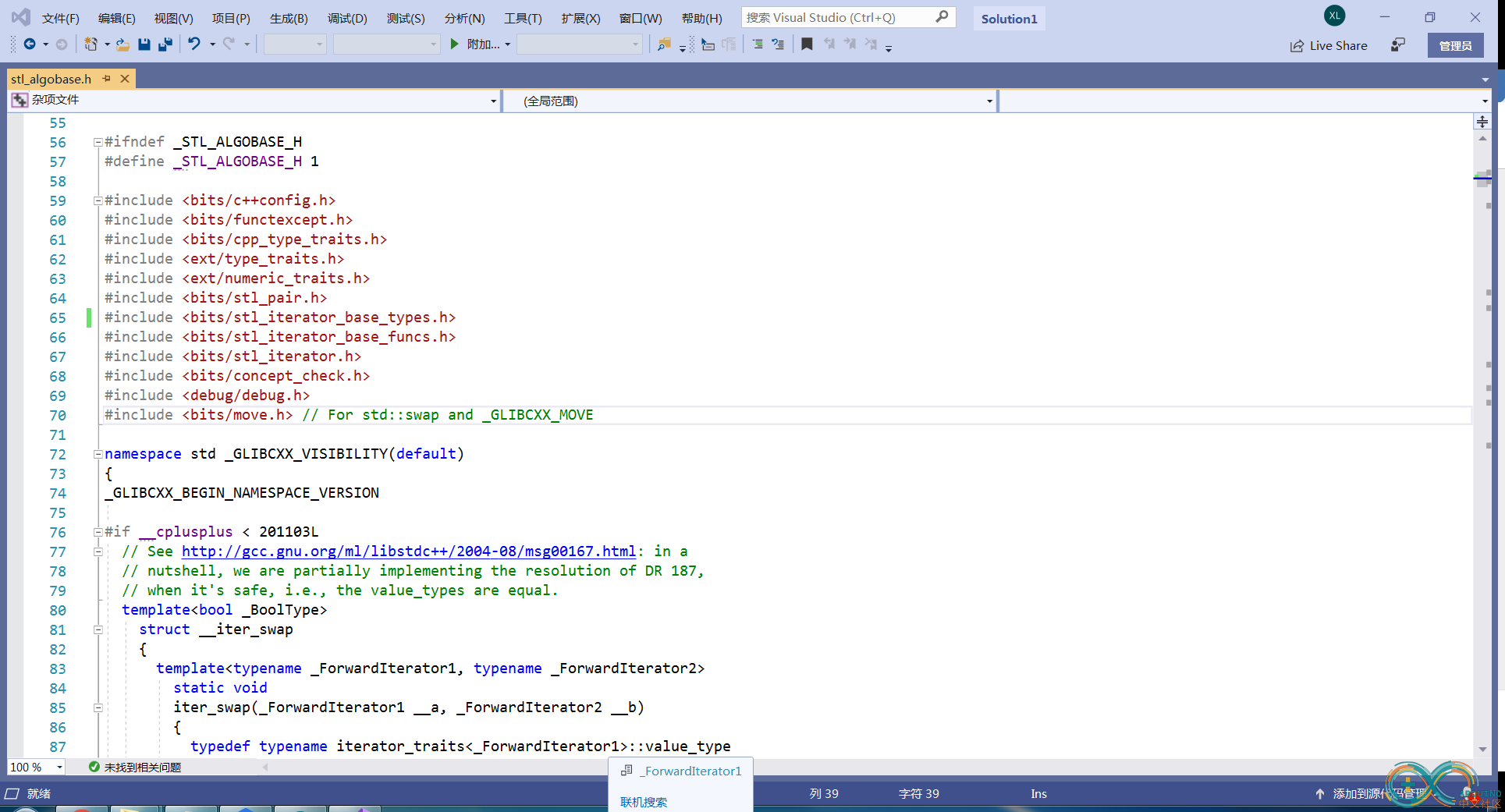
Task: Click the Solution1 title label
Action: click(1009, 19)
